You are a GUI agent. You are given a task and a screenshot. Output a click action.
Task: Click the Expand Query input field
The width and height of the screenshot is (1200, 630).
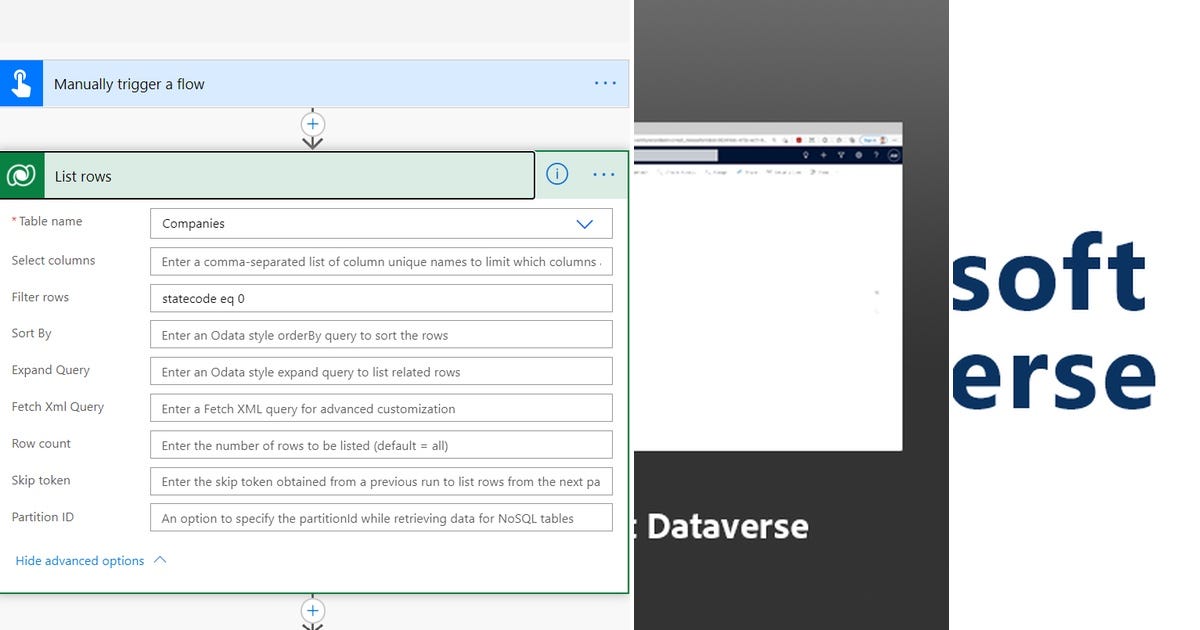coord(380,370)
